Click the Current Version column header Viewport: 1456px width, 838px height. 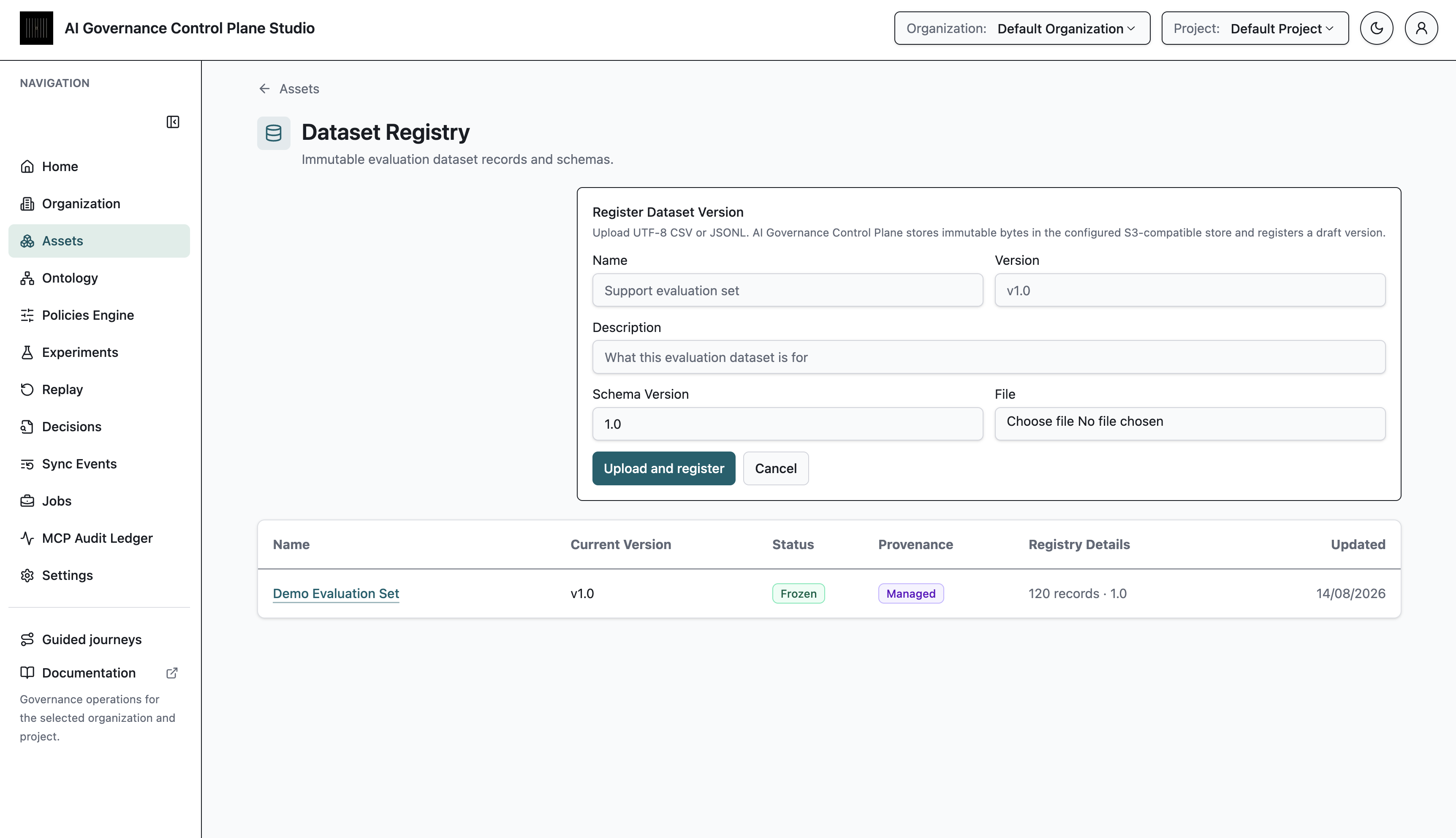621,544
